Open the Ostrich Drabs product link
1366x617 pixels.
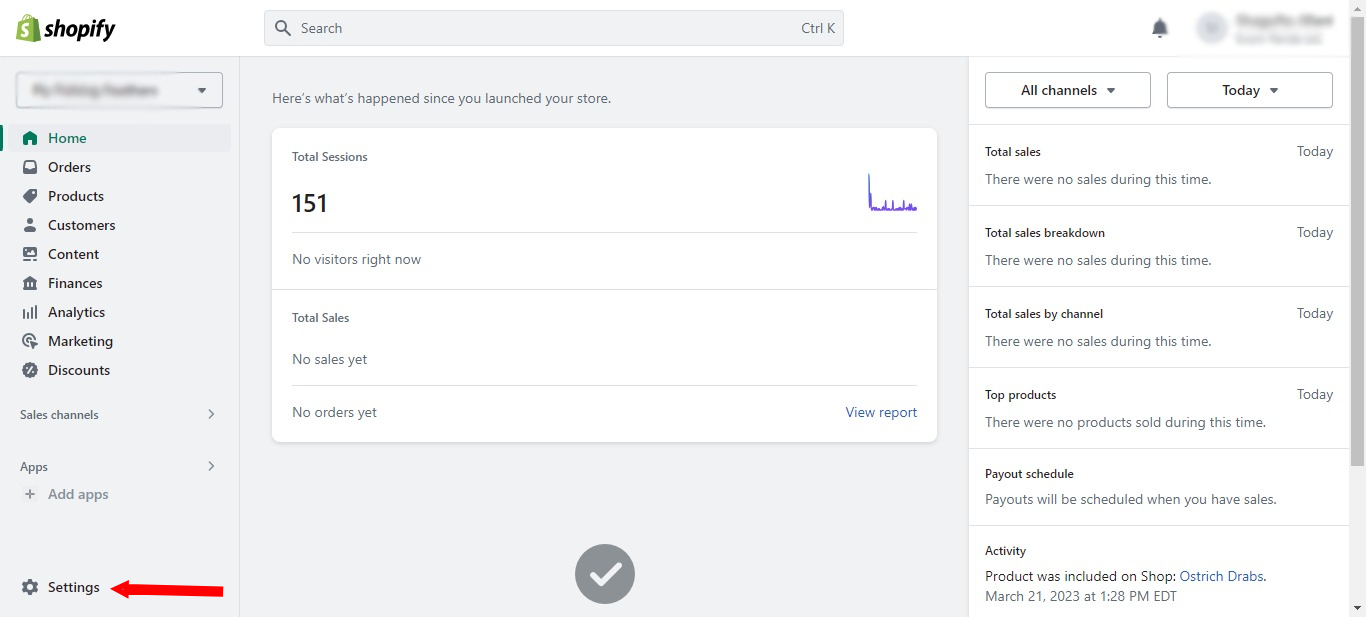click(1221, 575)
